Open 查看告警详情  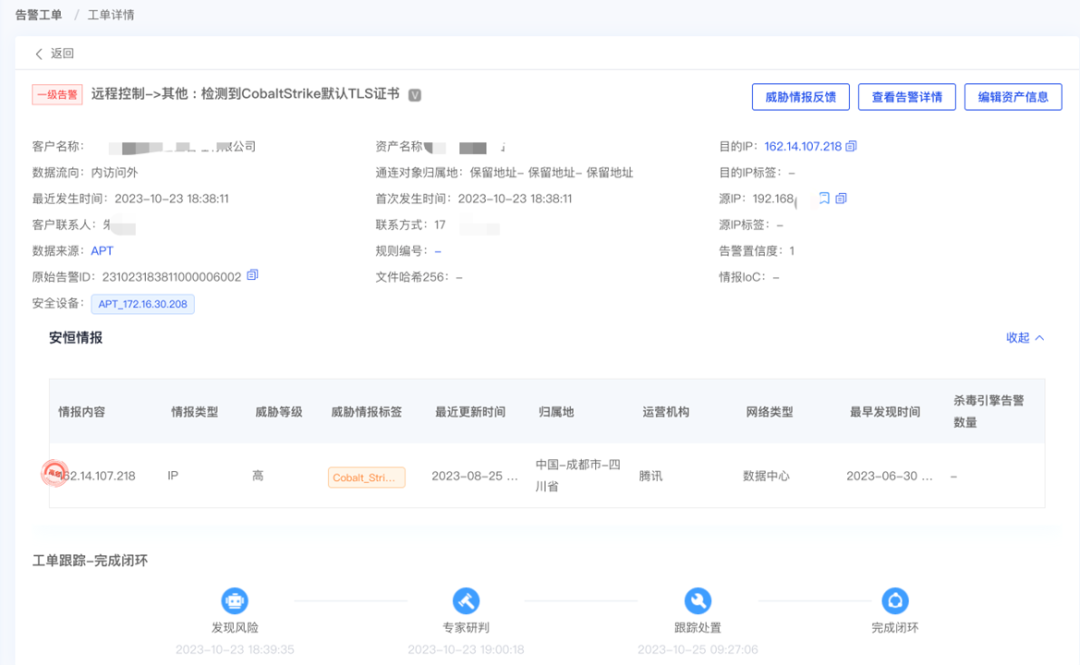[907, 97]
